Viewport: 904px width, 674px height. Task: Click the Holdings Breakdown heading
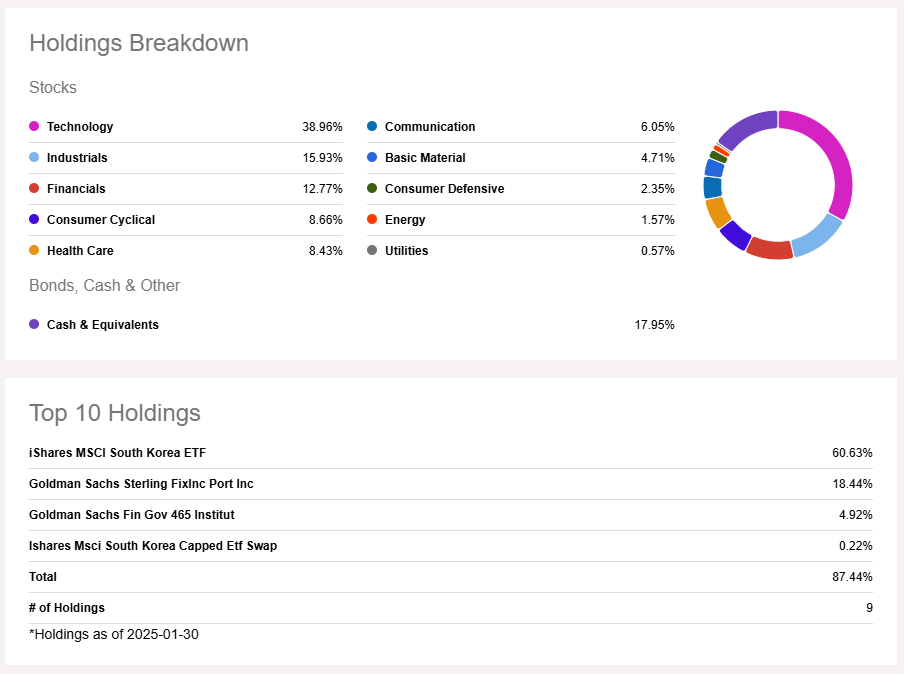coord(139,43)
